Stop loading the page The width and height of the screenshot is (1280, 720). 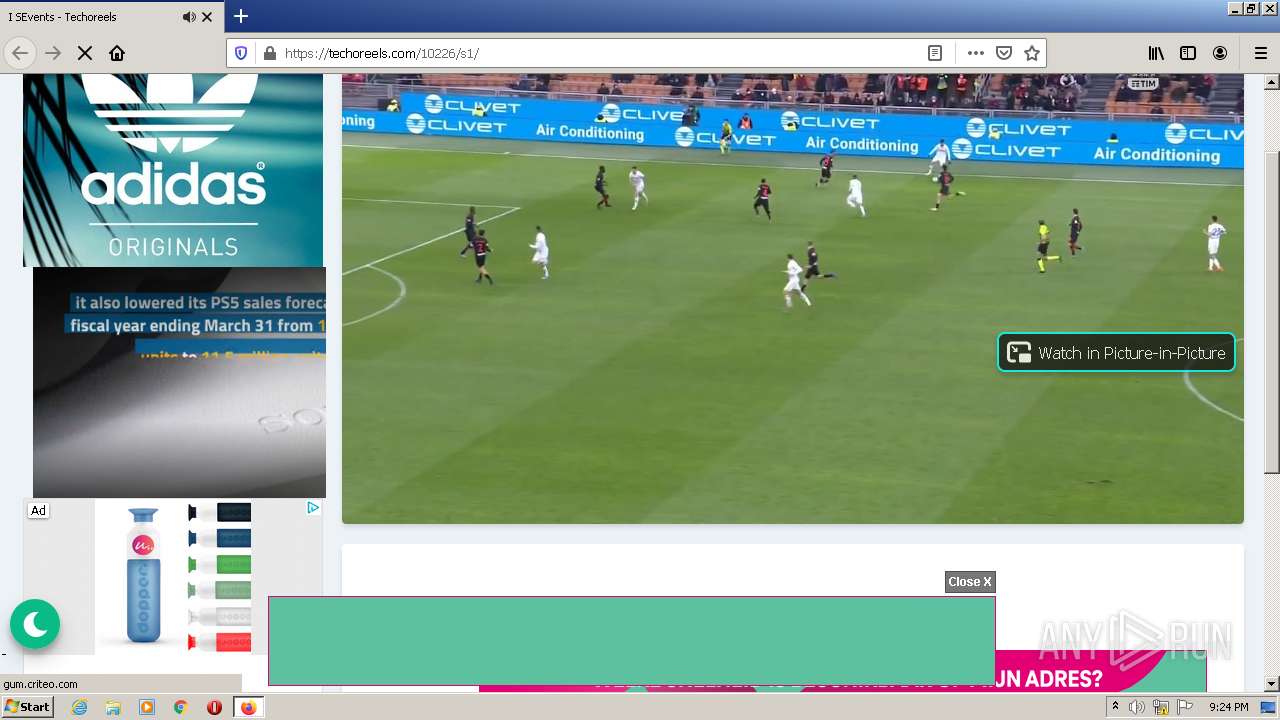85,53
